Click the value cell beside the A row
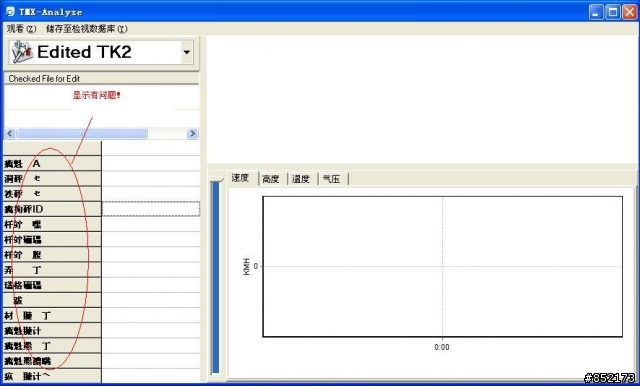The width and height of the screenshot is (640, 386). coord(151,163)
